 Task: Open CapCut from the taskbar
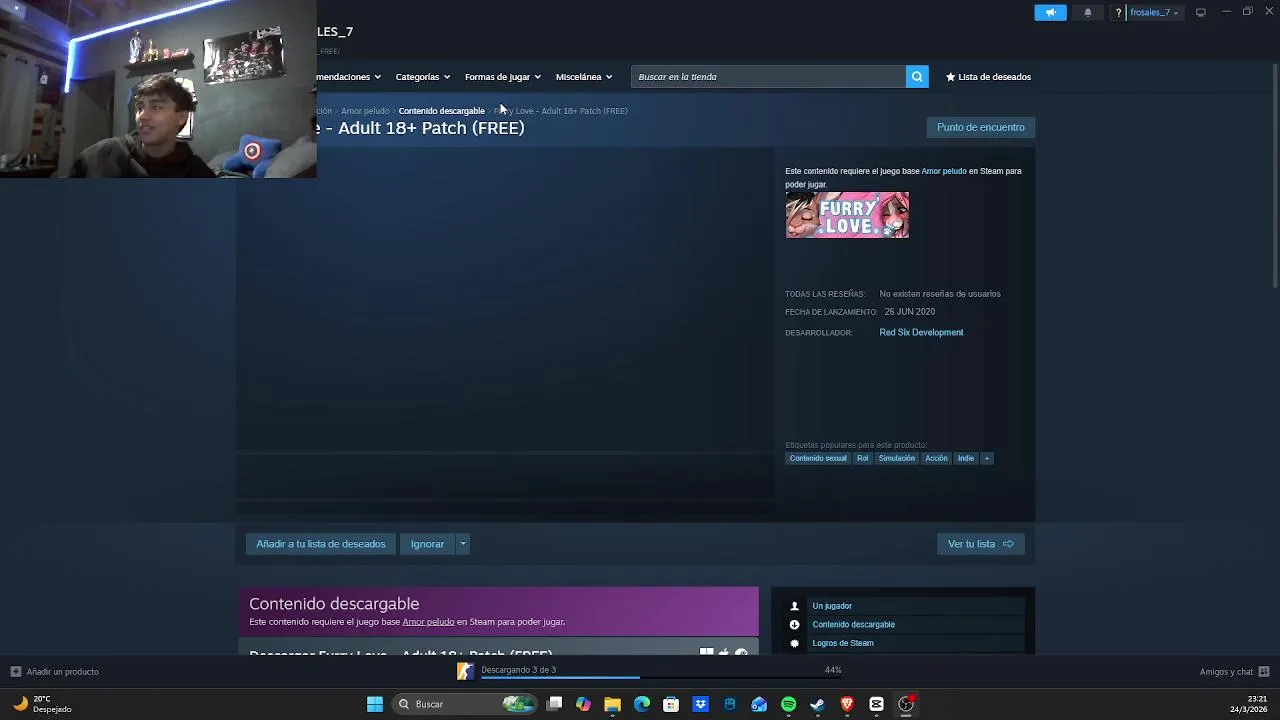coord(877,704)
